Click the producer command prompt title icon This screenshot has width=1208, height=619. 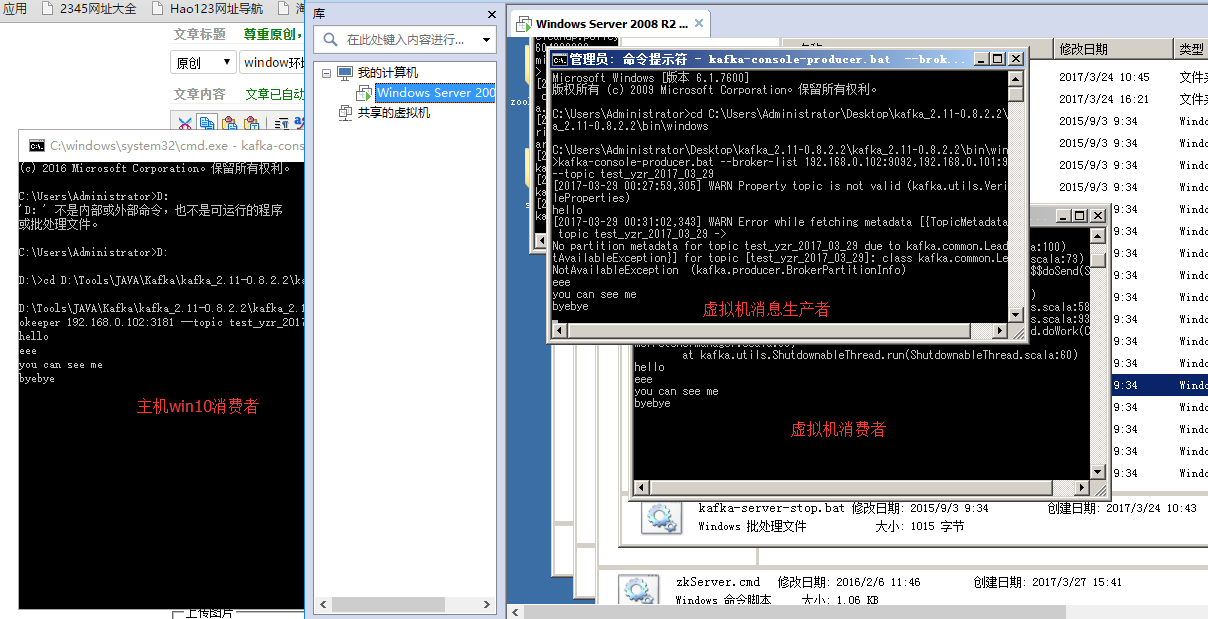tap(560, 60)
